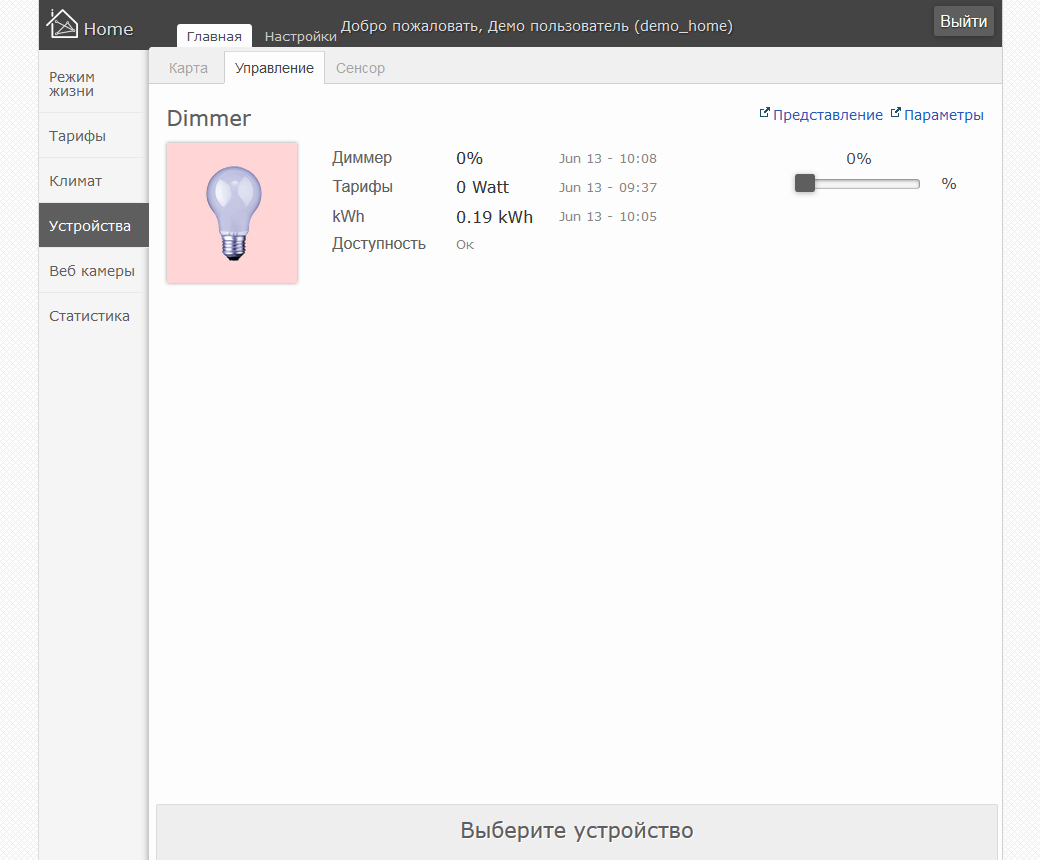Click the Доступность label

pyautogui.click(x=379, y=244)
